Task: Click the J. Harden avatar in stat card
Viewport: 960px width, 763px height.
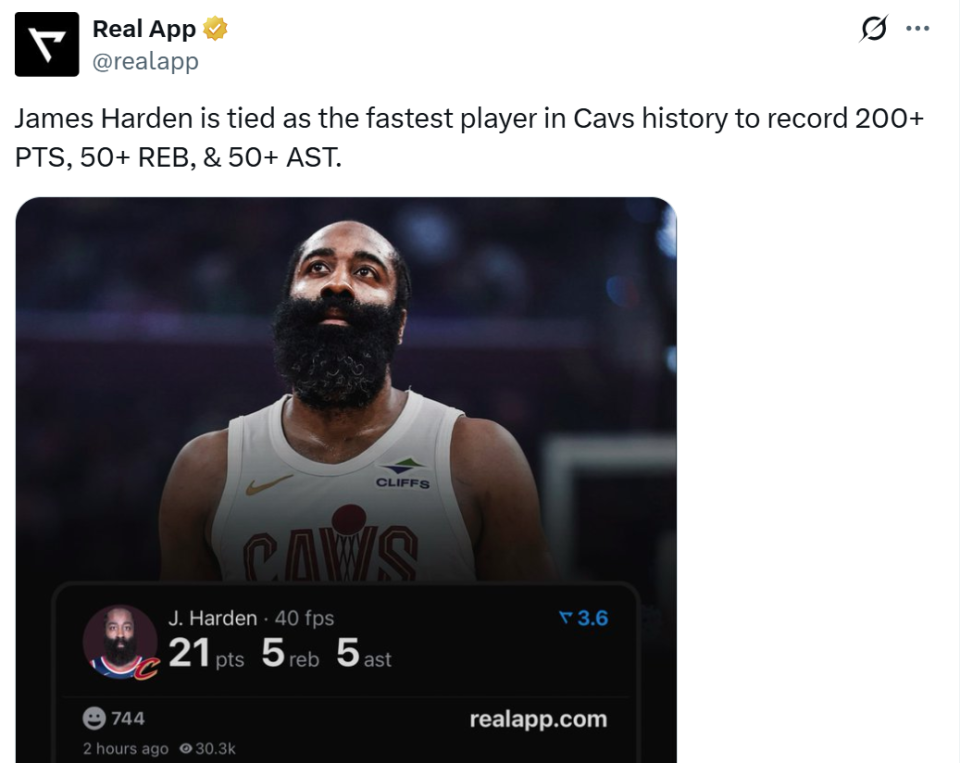Action: pos(118,640)
